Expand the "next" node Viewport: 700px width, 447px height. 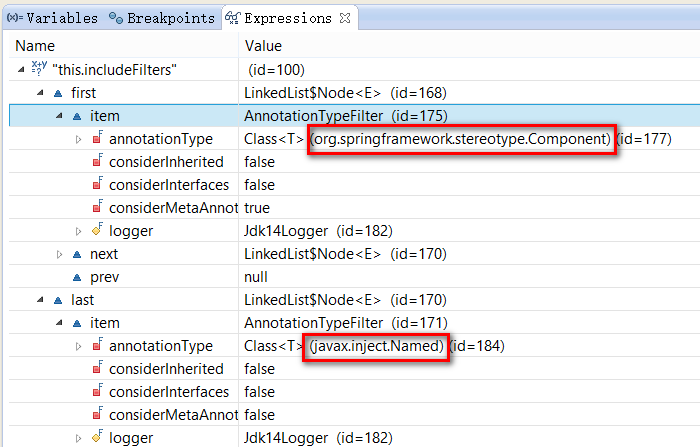coord(60,254)
